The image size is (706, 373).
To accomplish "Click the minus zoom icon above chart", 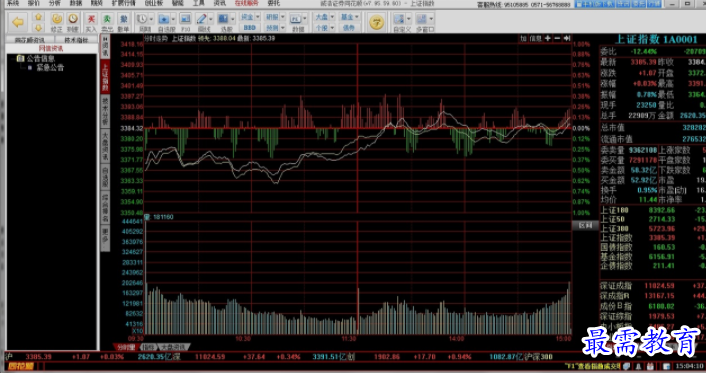I will [557, 39].
